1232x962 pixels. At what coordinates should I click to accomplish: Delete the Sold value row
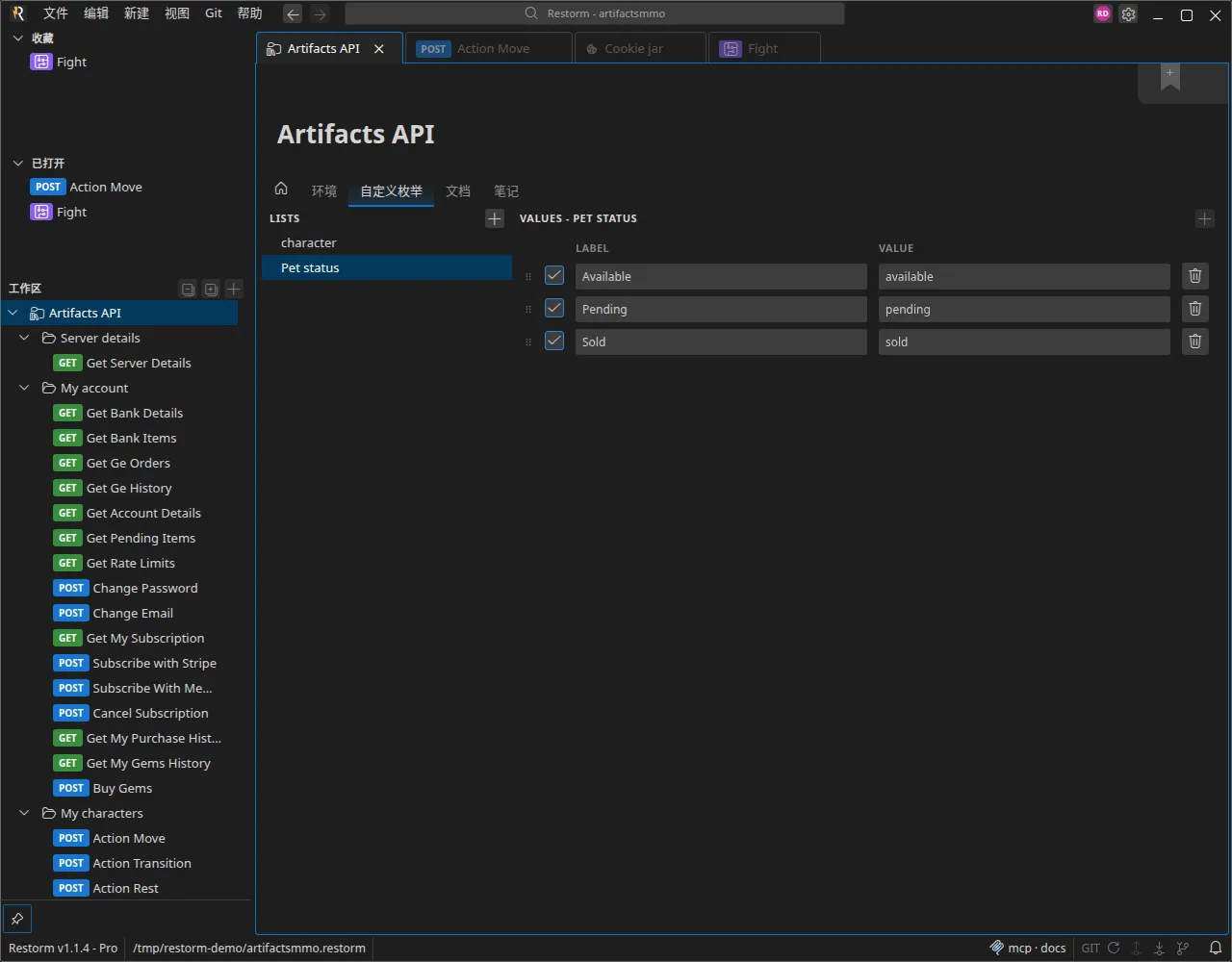1195,342
